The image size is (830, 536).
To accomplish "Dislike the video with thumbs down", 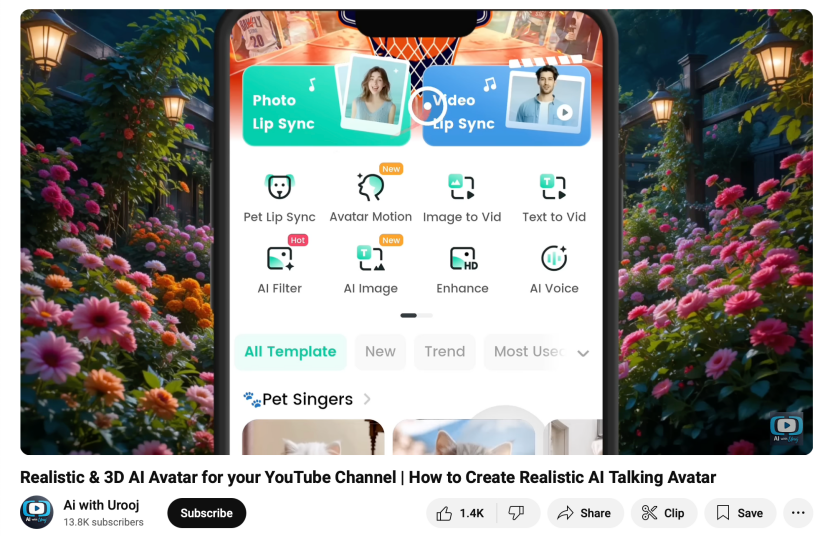I will pos(517,513).
